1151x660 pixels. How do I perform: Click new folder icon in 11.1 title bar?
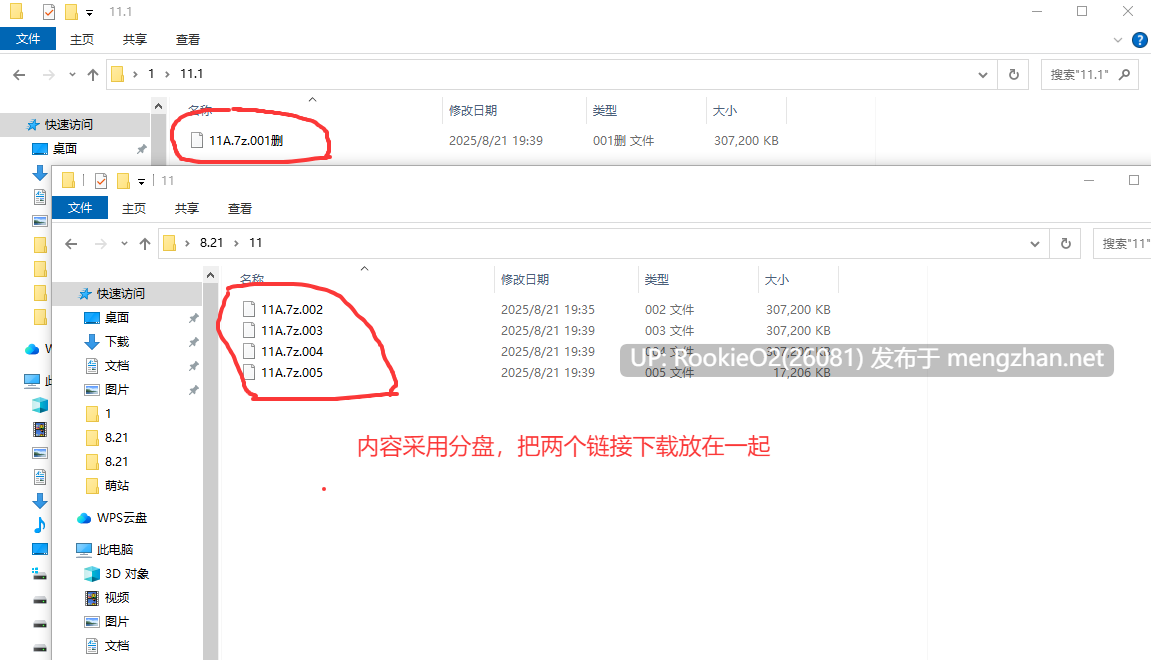pos(71,12)
